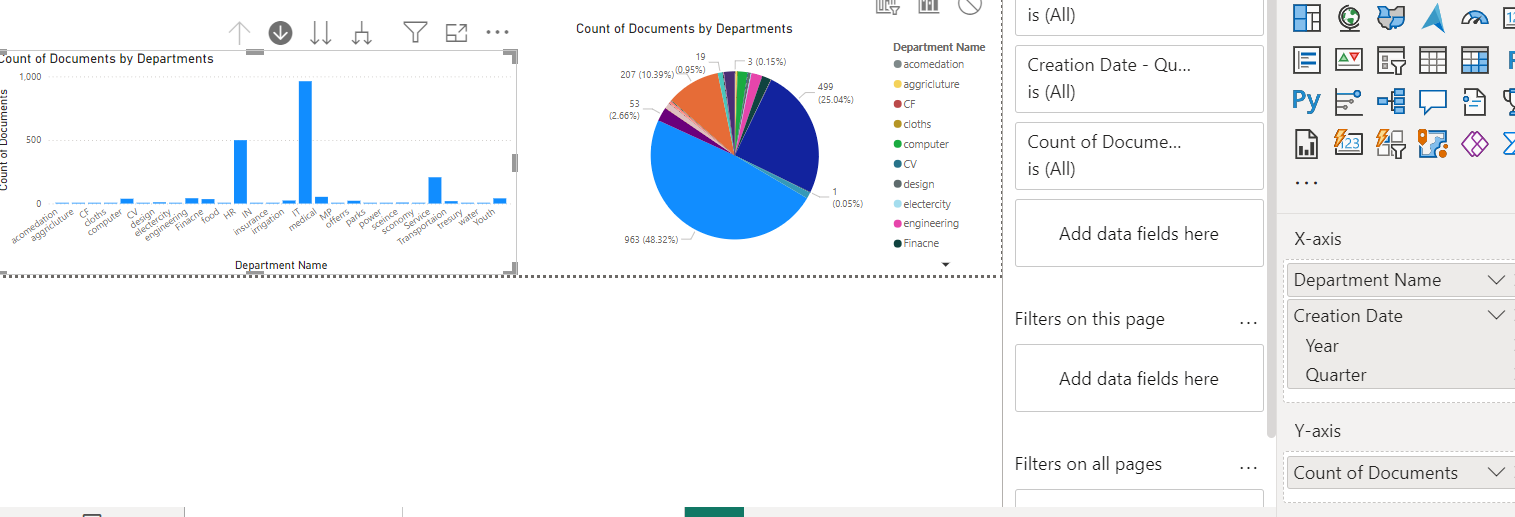The image size is (1515, 517).
Task: Click the Filters pane vertical scrollbar
Action: point(1271,218)
